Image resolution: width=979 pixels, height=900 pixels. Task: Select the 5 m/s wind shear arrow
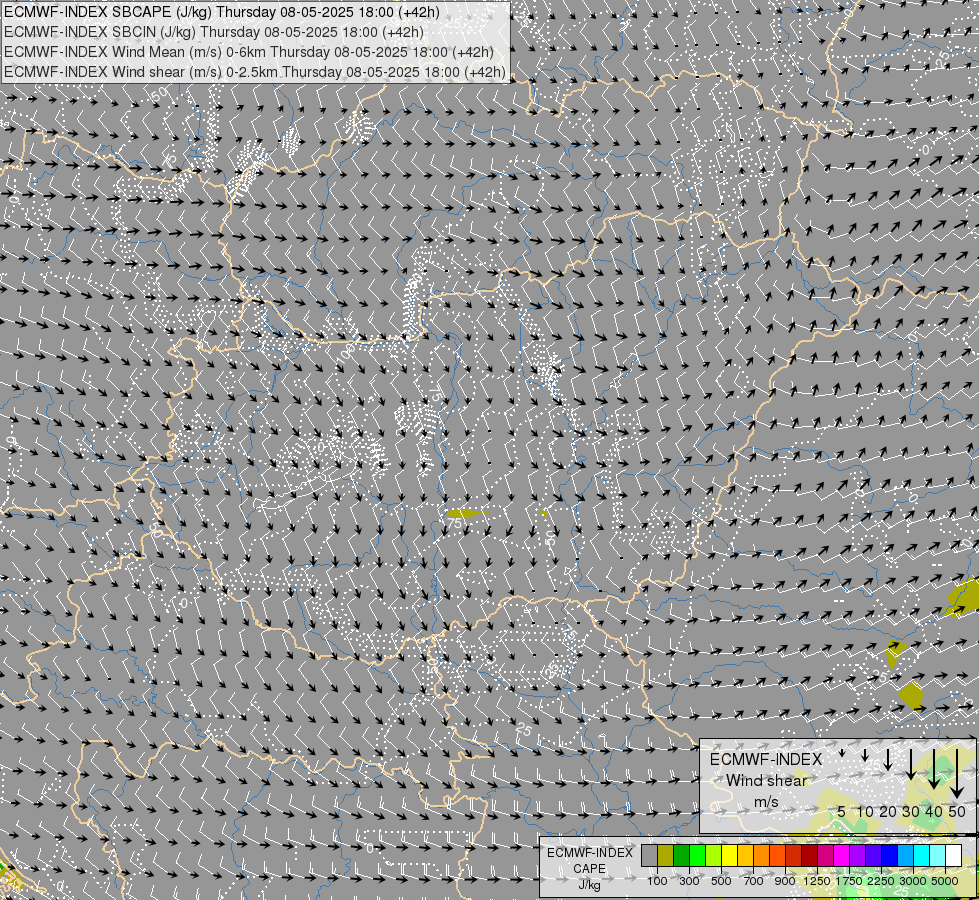pos(842,753)
